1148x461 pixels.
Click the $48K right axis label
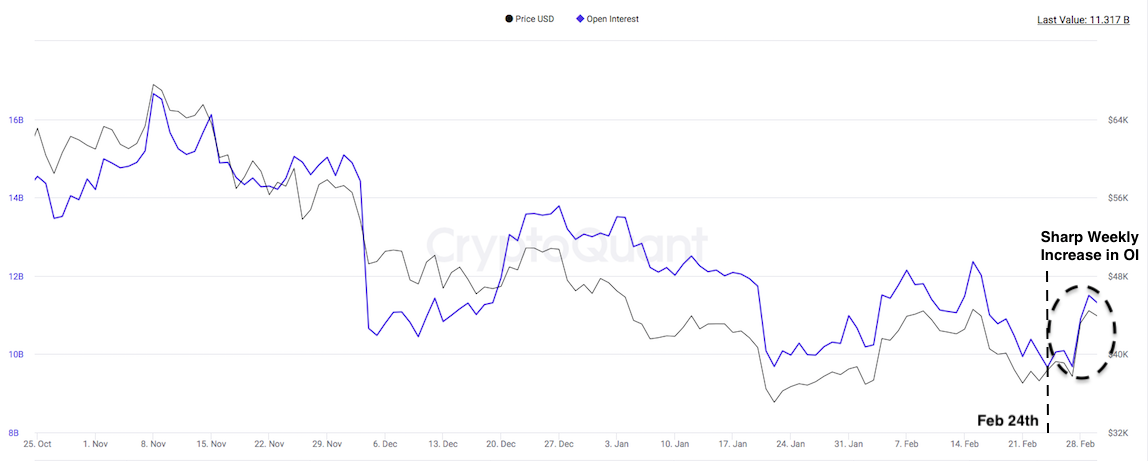click(x=1120, y=277)
